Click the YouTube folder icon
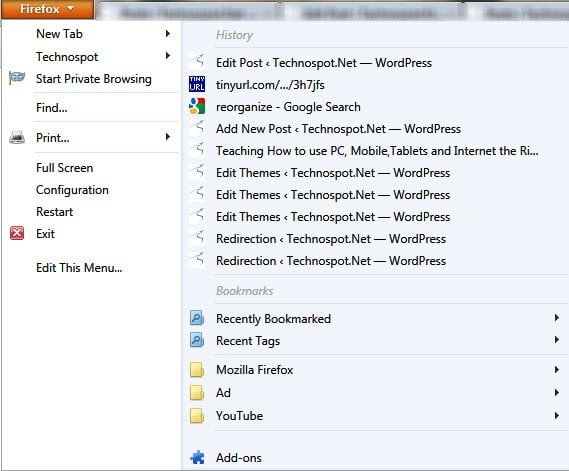 tap(197, 416)
